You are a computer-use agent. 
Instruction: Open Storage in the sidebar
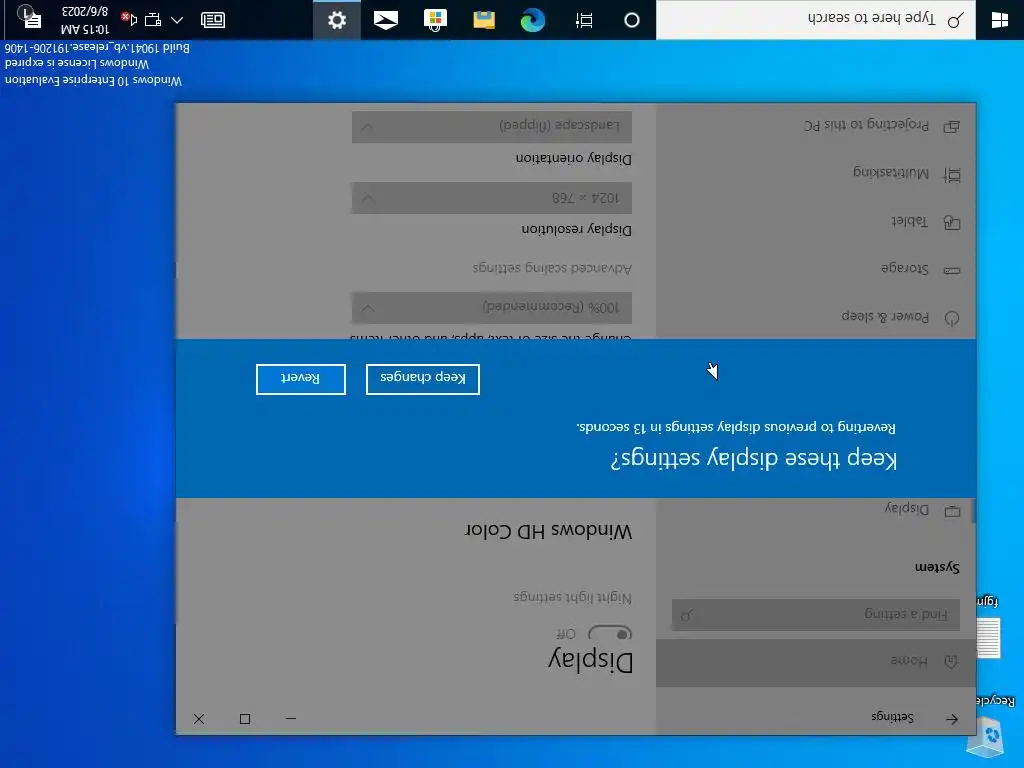tap(816, 269)
